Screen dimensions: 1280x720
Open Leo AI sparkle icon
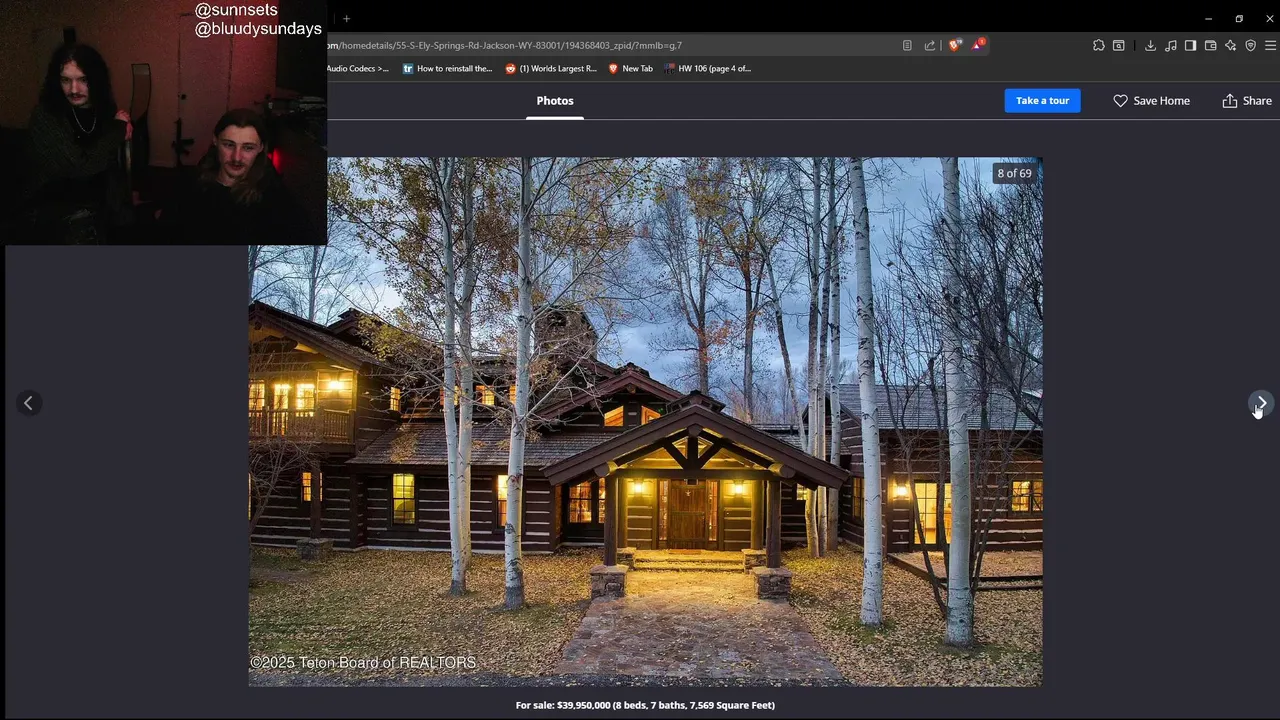pos(1230,45)
